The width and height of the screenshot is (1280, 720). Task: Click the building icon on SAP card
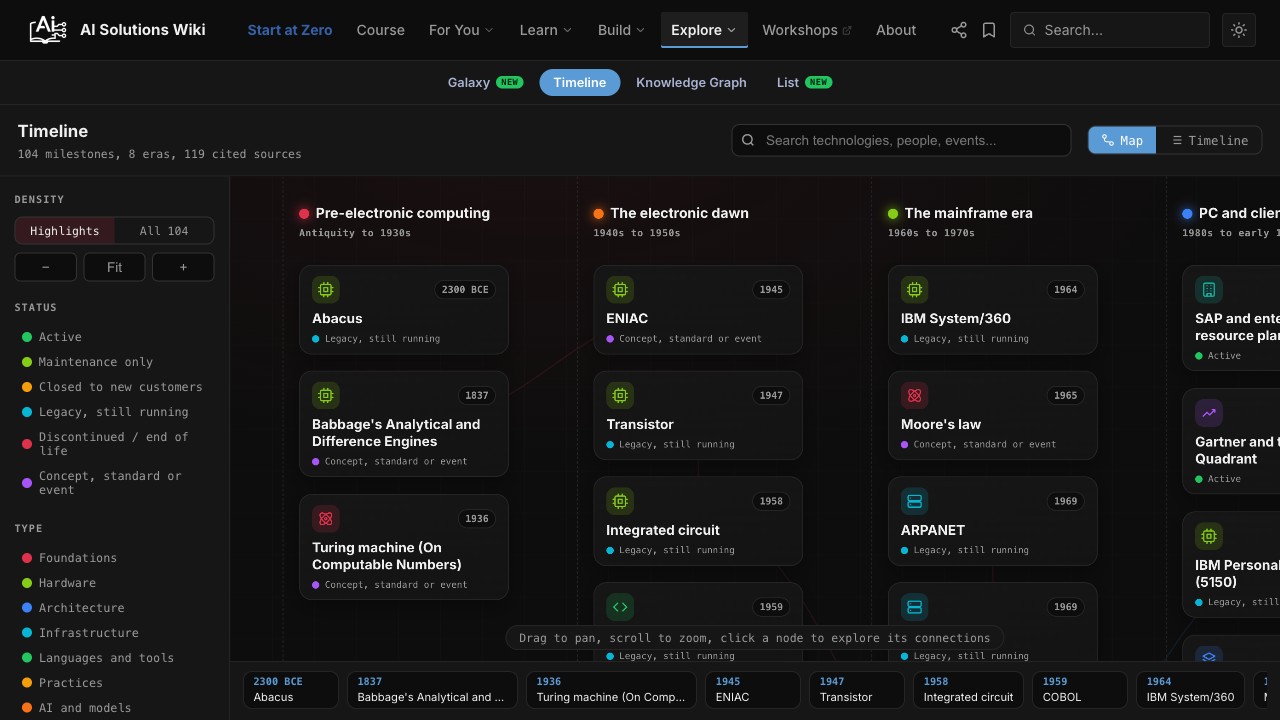pos(1209,290)
